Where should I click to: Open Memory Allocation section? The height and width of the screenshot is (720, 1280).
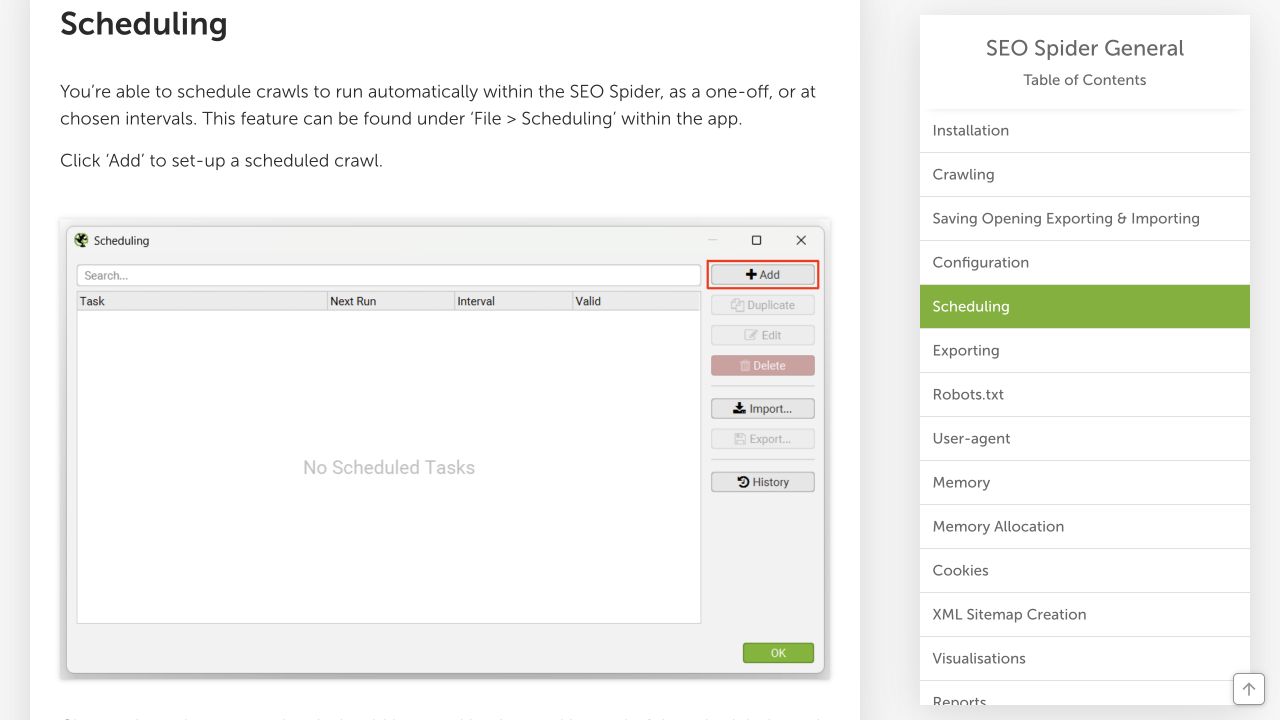tap(1085, 527)
